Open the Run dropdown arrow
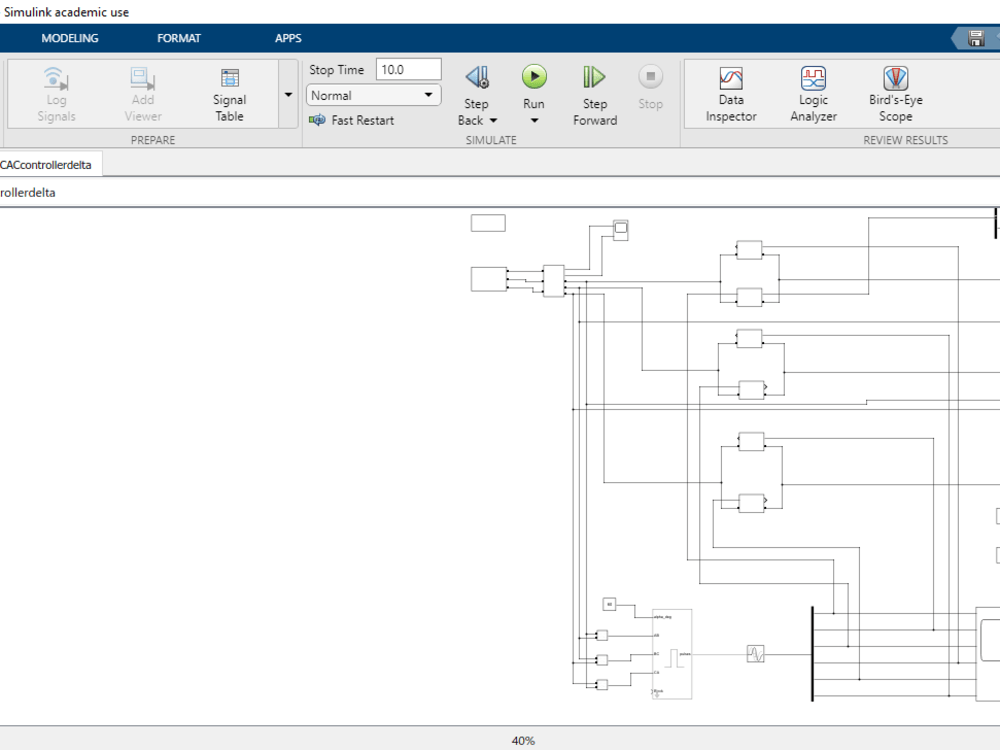Viewport: 1000px width, 750px height. [x=534, y=121]
